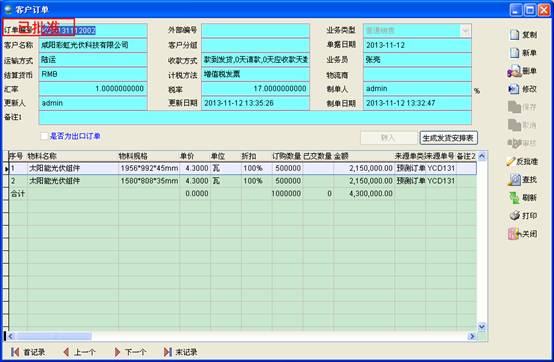
Task: Go to next record 下一个
Action: click(130, 352)
